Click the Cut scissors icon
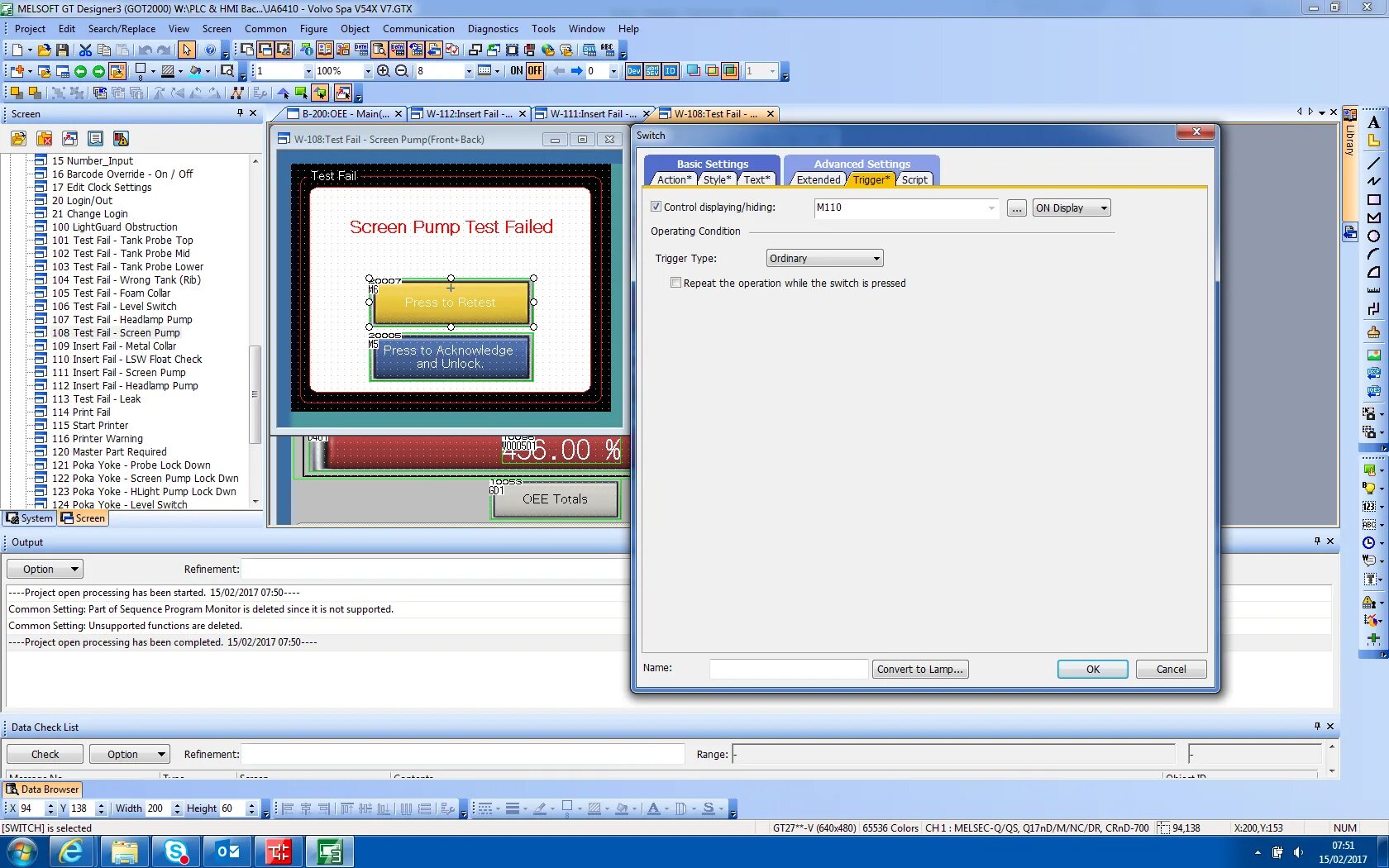 [x=85, y=50]
